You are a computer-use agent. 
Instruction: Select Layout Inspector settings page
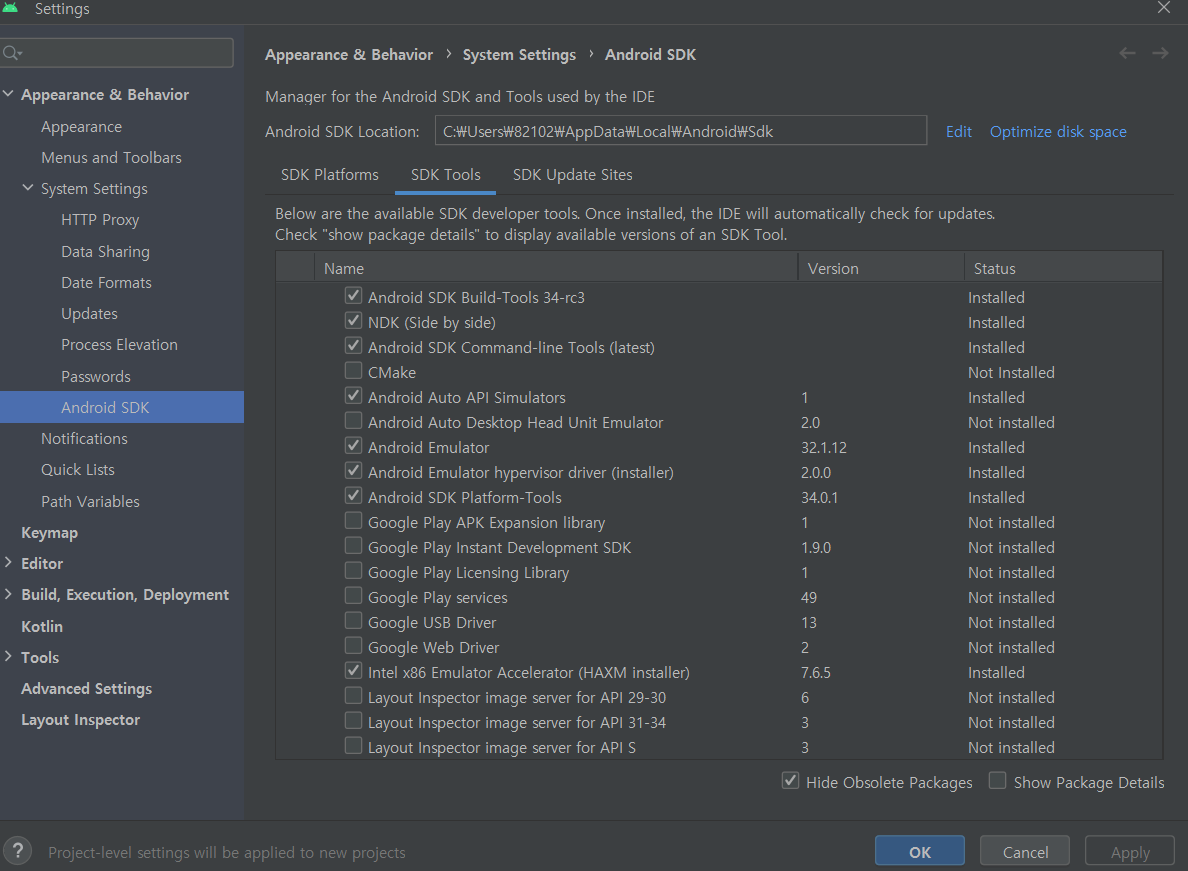click(x=80, y=720)
